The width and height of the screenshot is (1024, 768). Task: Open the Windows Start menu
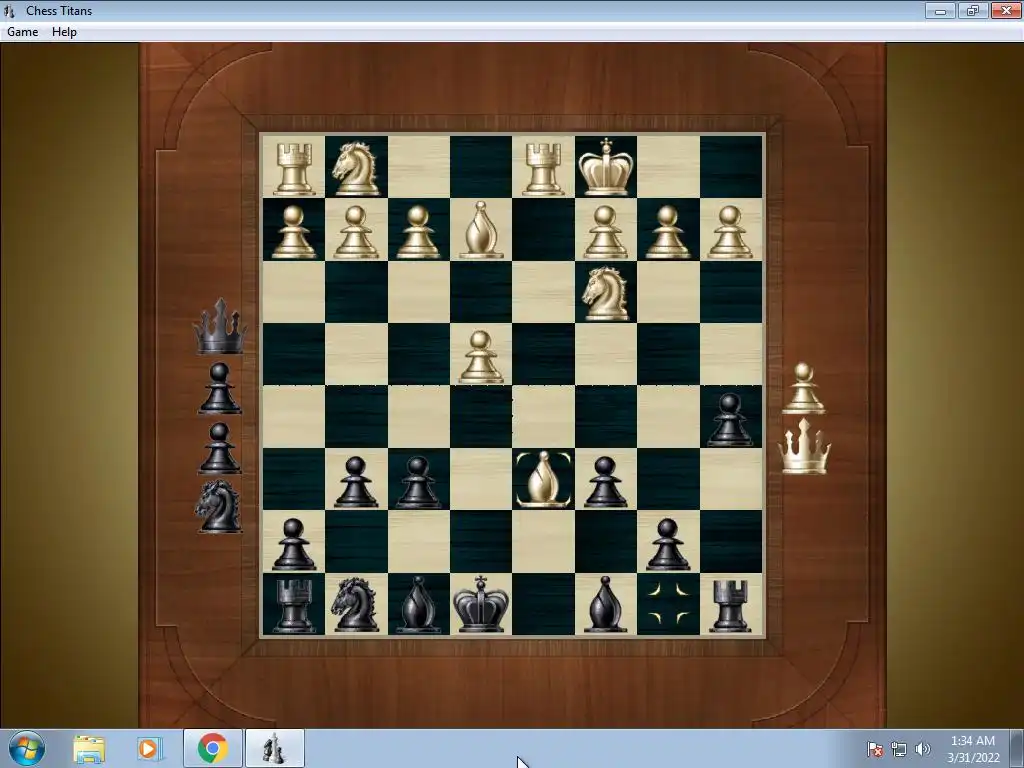click(x=27, y=748)
